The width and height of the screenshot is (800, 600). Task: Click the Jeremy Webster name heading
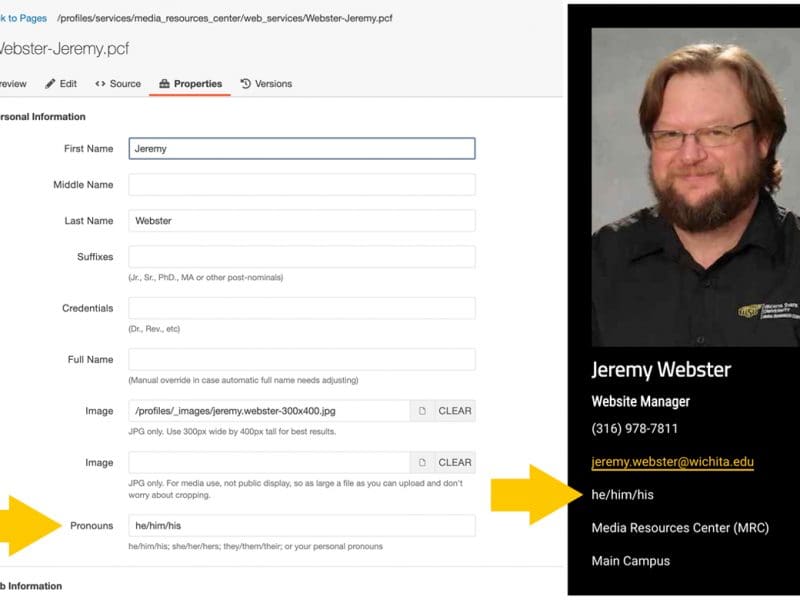pos(661,369)
